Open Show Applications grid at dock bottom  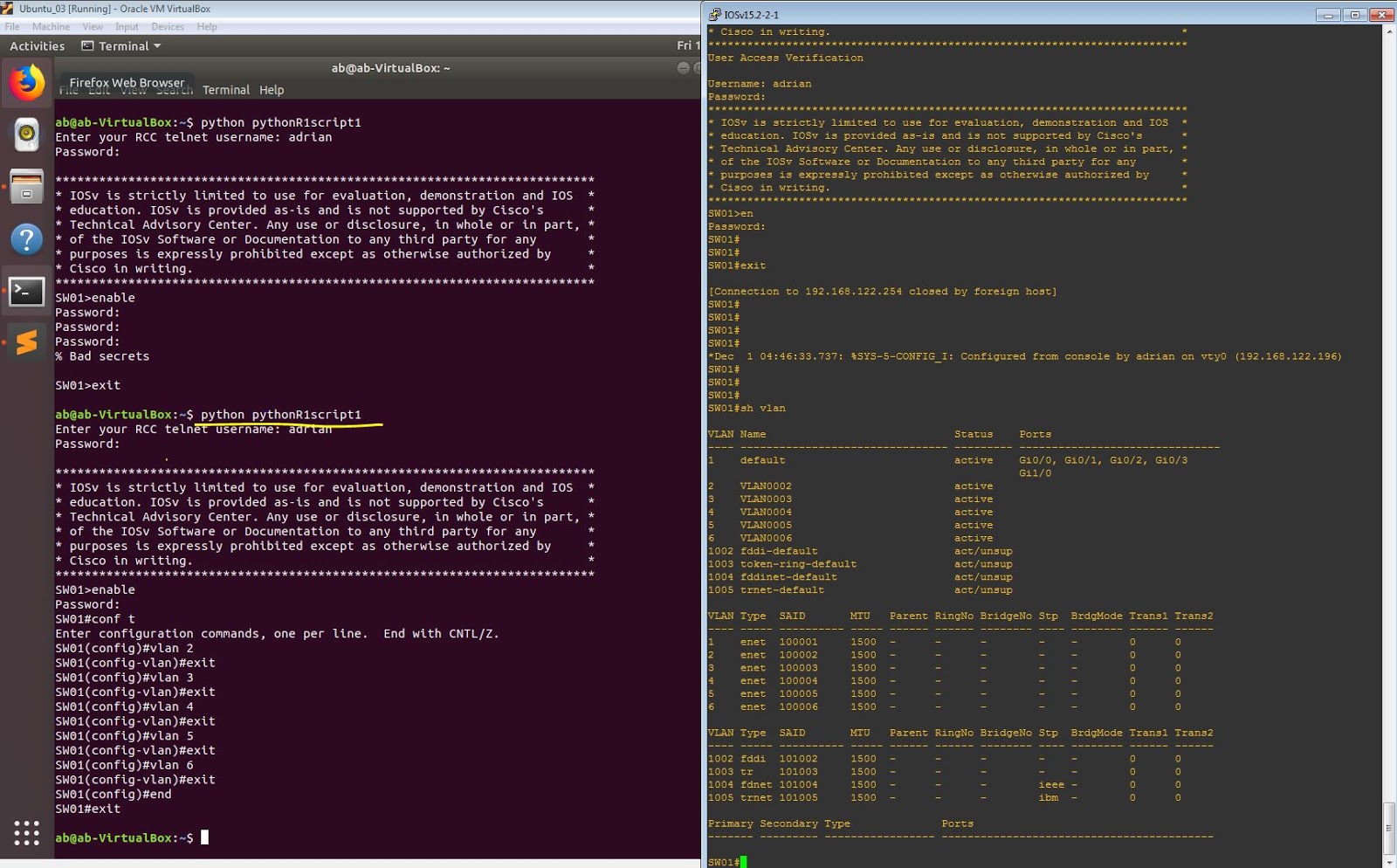click(26, 834)
